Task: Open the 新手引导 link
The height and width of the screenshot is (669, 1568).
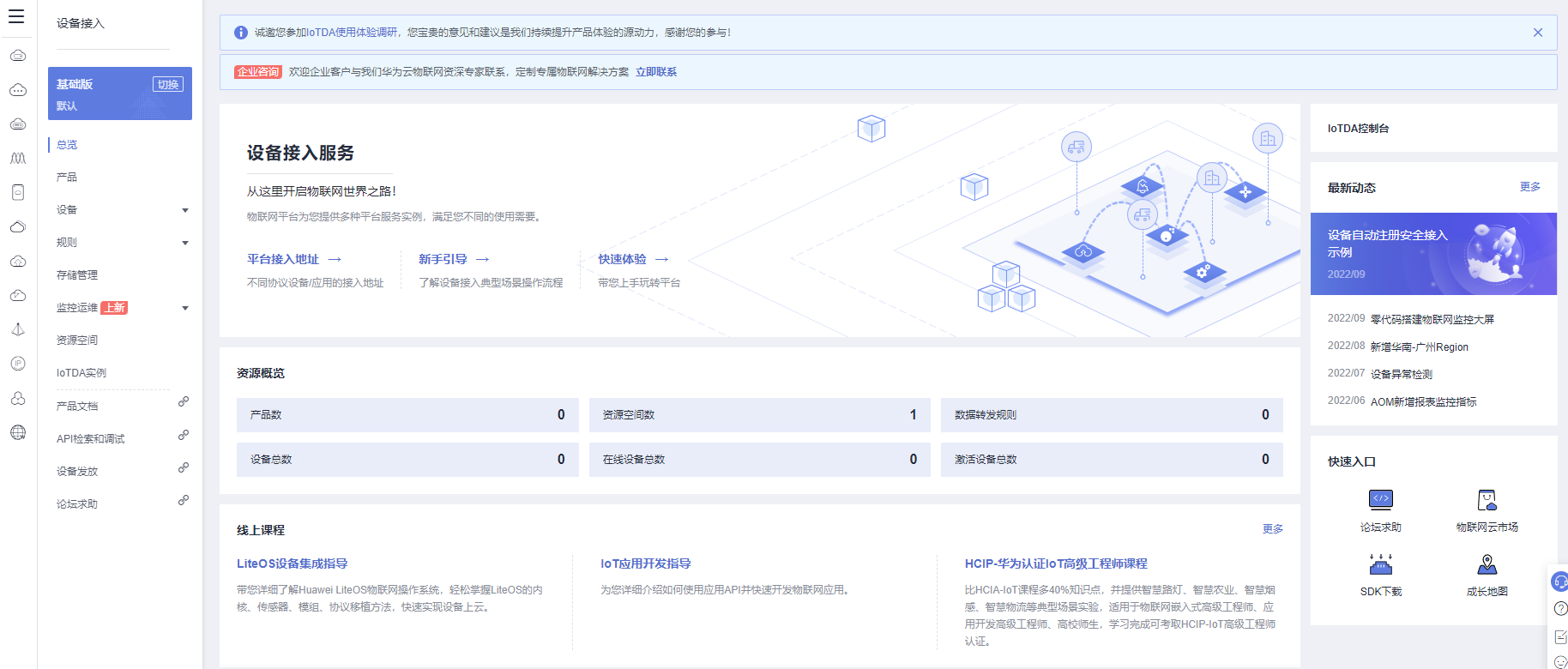Action: 443,259
